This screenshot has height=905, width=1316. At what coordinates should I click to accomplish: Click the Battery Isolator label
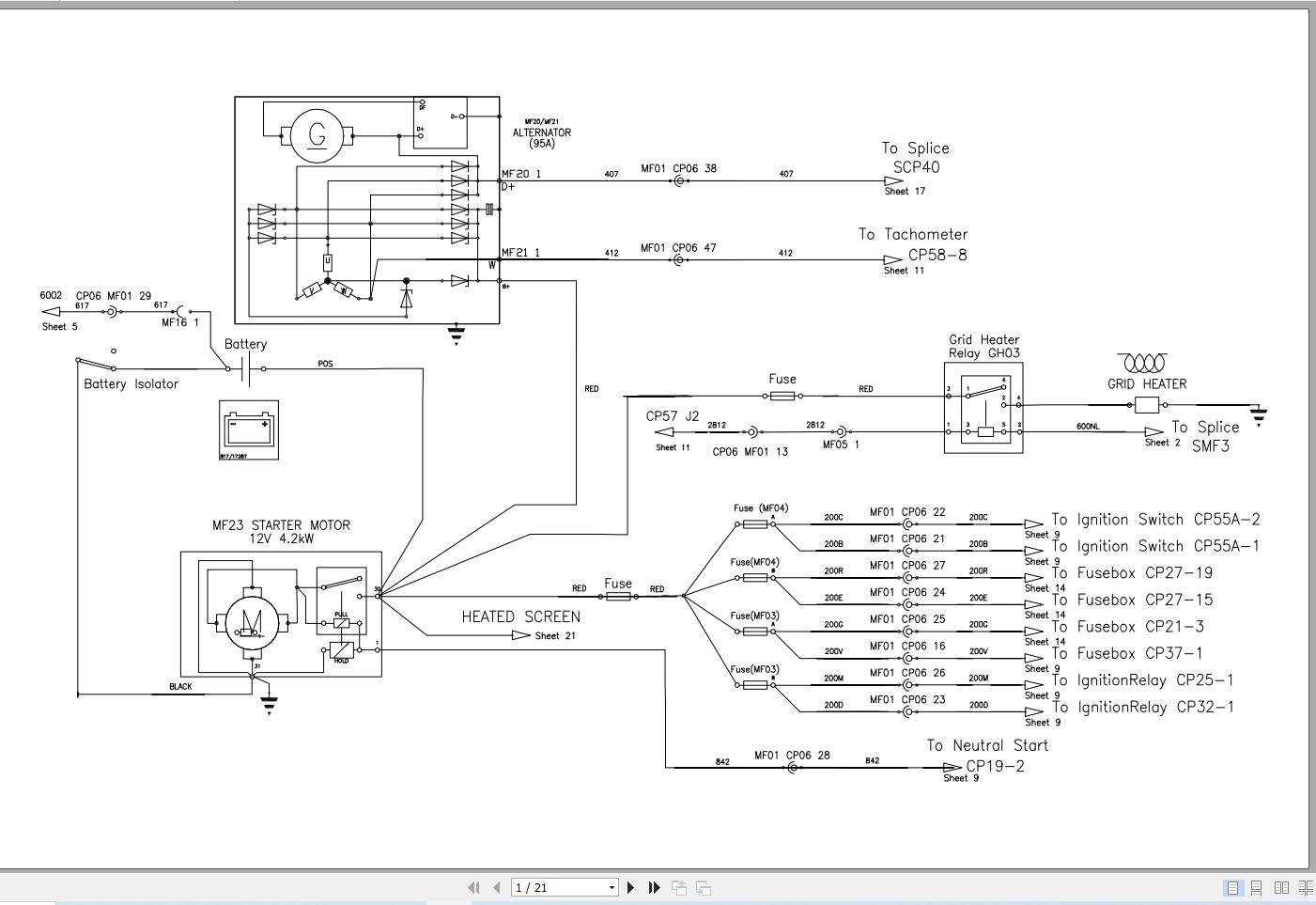tap(131, 383)
